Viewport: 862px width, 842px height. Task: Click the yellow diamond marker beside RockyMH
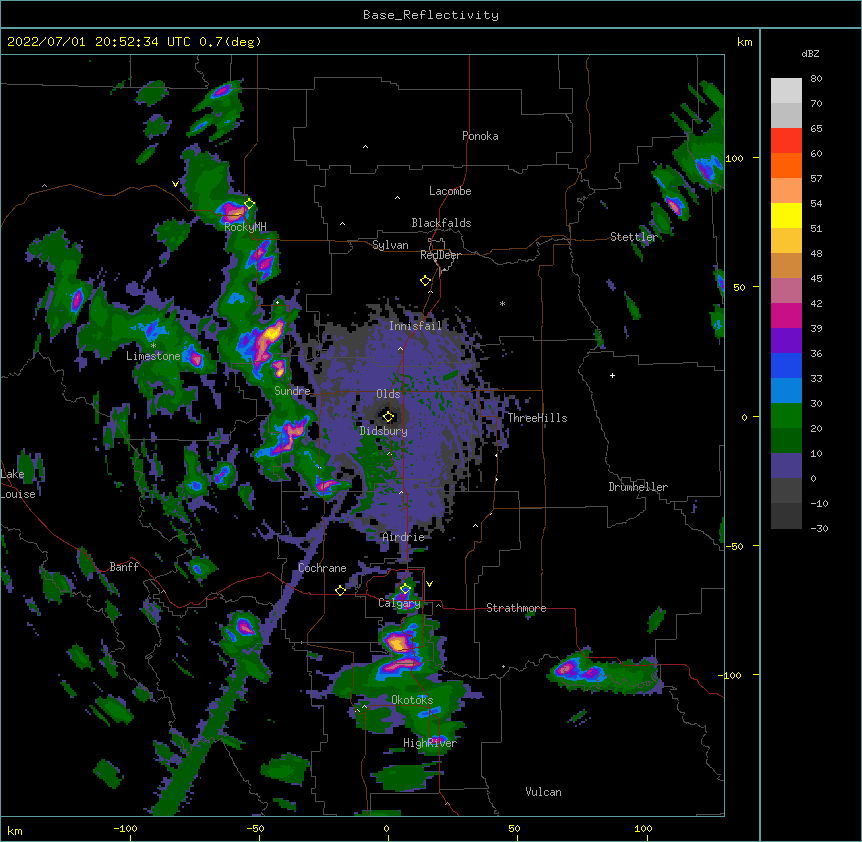point(249,204)
